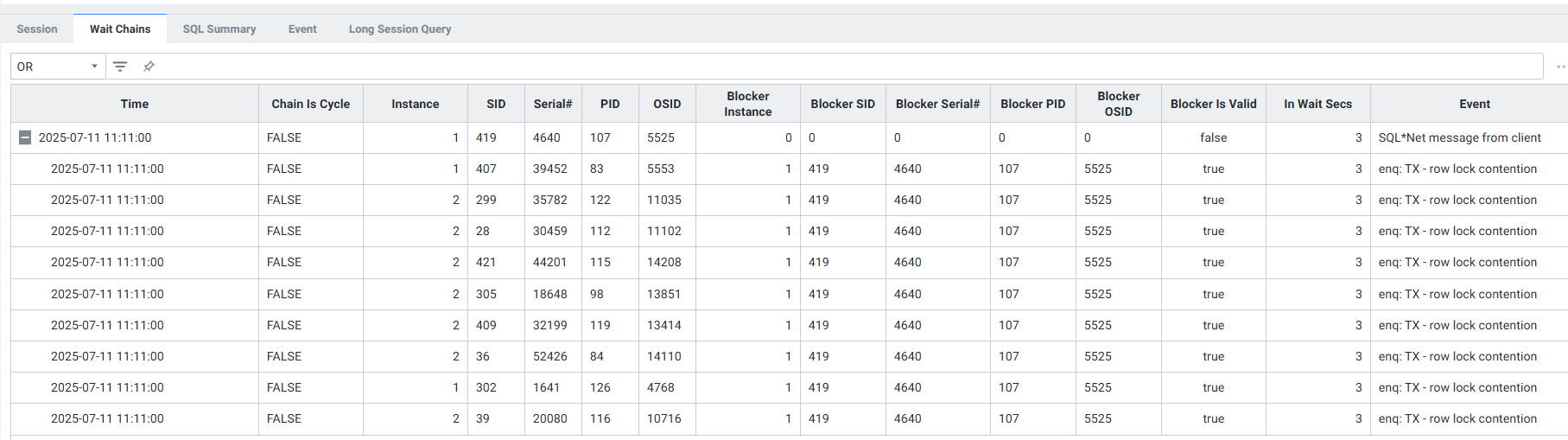Image resolution: width=1568 pixels, height=440 pixels.
Task: Click the Blocker SID column header
Action: [843, 104]
